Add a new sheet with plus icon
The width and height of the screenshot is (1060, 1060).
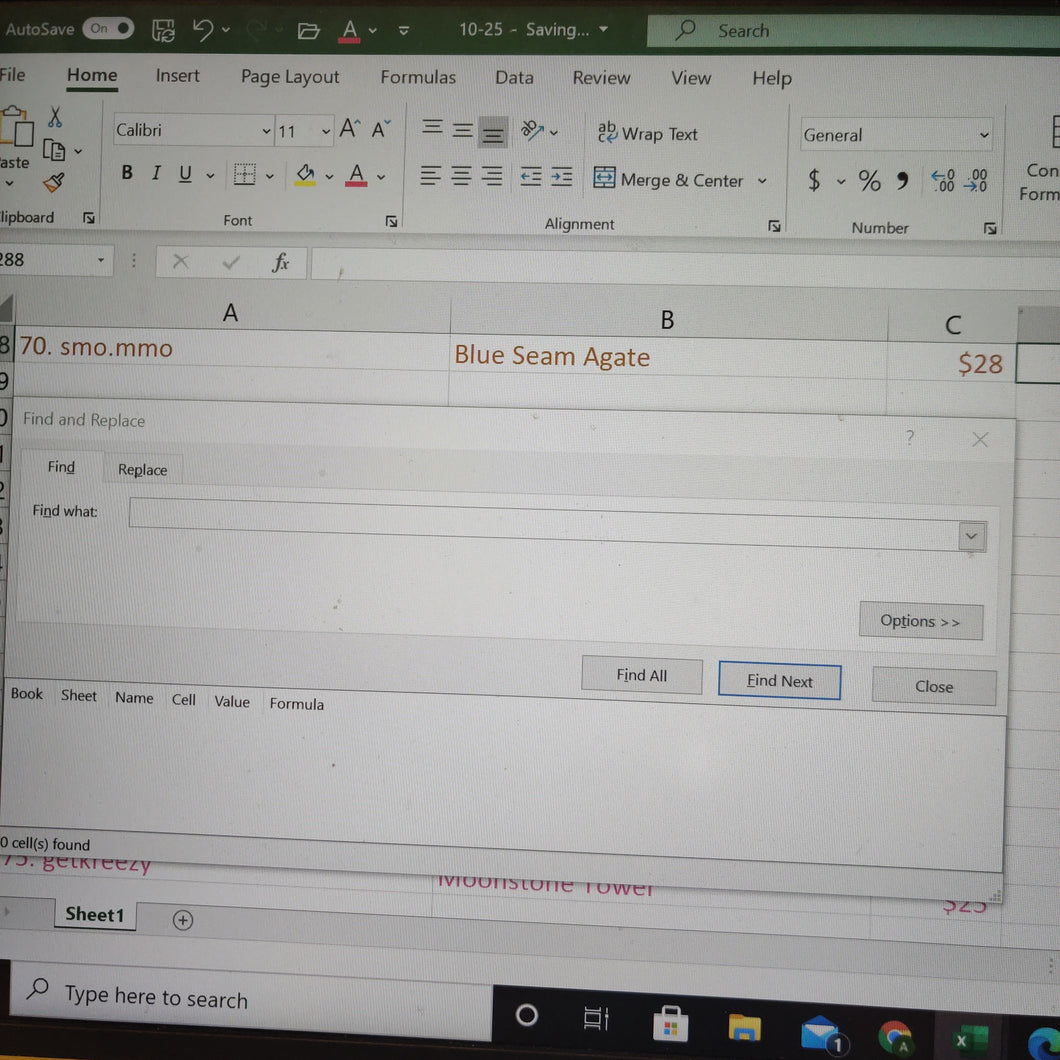click(x=183, y=920)
